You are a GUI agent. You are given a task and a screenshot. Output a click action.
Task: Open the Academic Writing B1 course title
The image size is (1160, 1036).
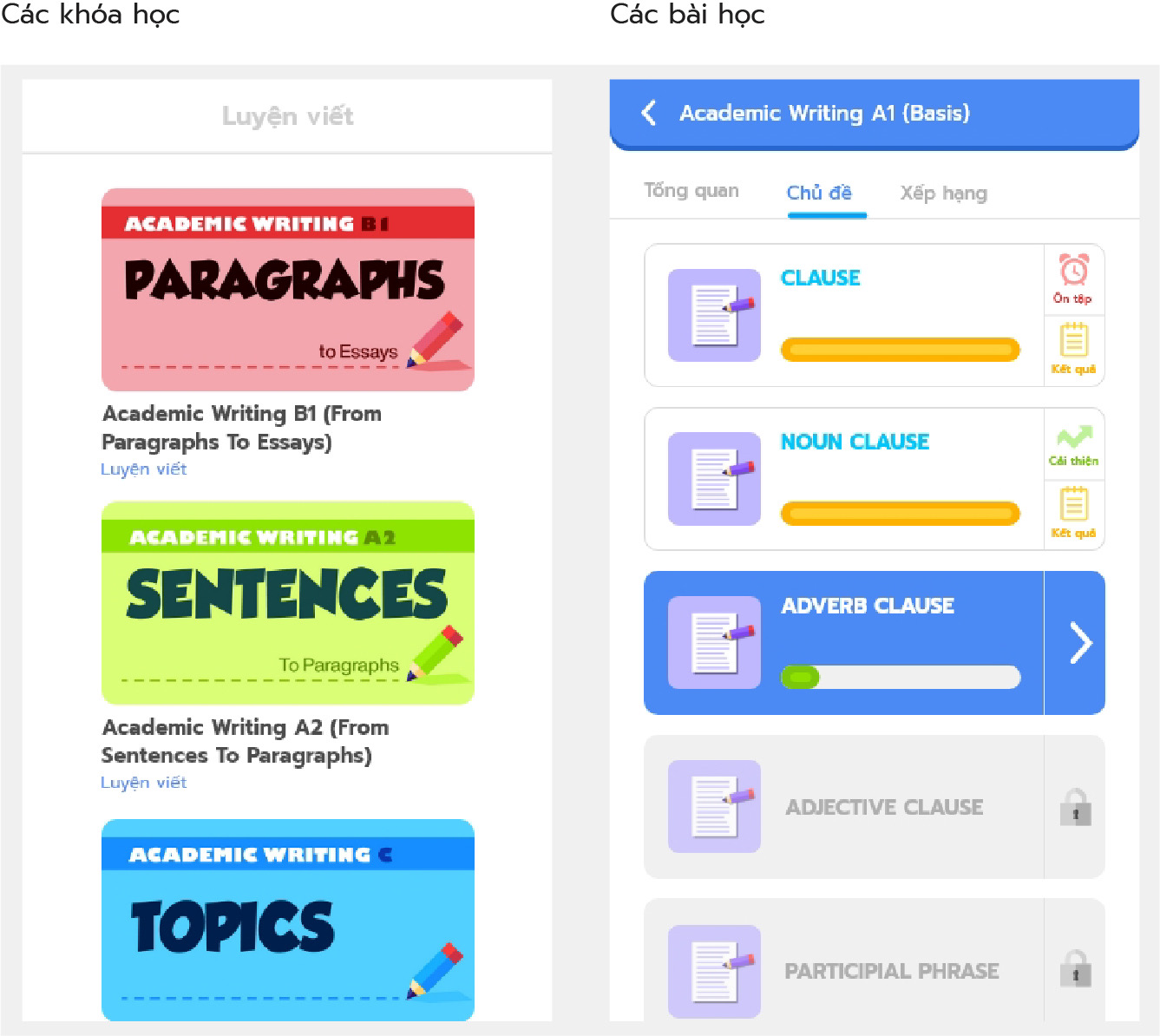tap(242, 428)
